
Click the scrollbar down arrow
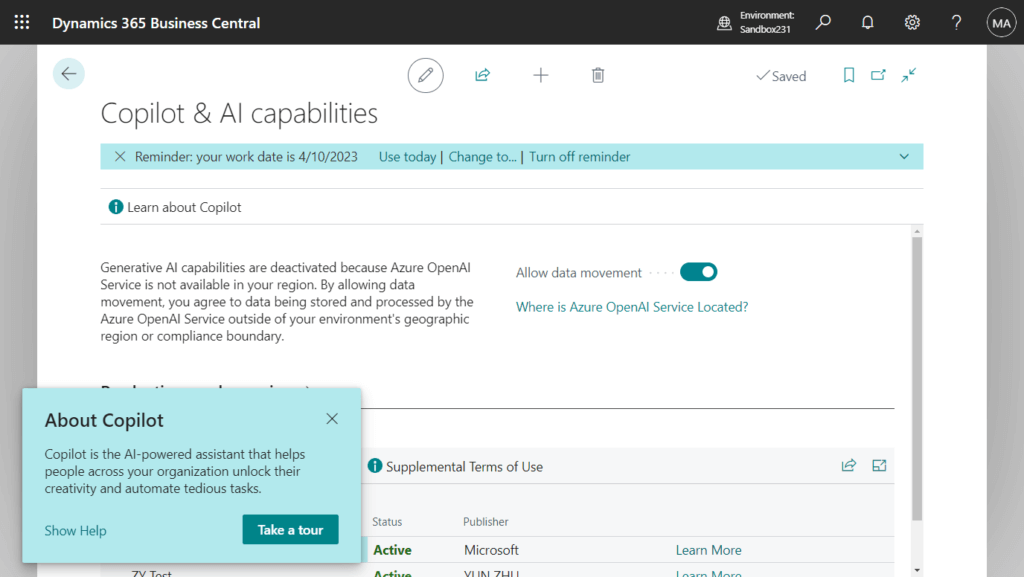click(x=917, y=570)
